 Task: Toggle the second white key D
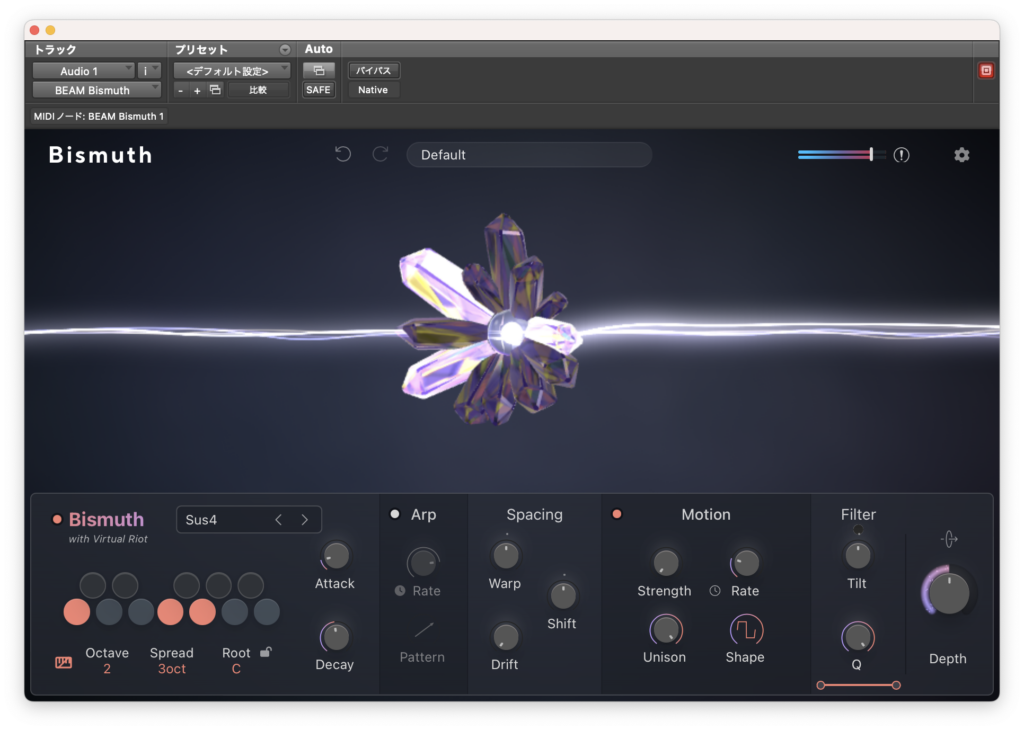coord(109,612)
